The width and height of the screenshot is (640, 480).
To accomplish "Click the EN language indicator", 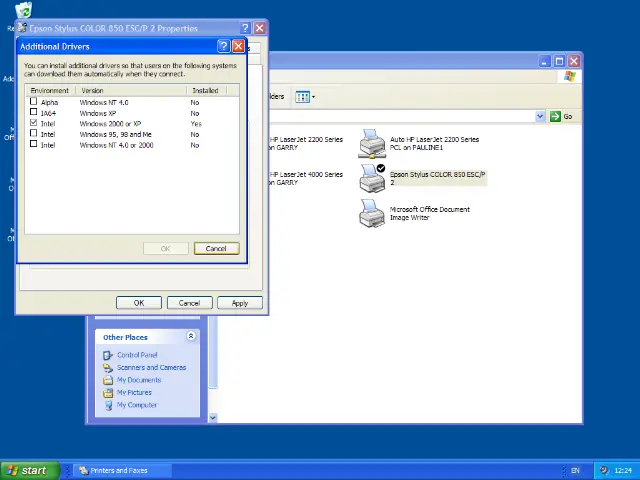I will 575,471.
